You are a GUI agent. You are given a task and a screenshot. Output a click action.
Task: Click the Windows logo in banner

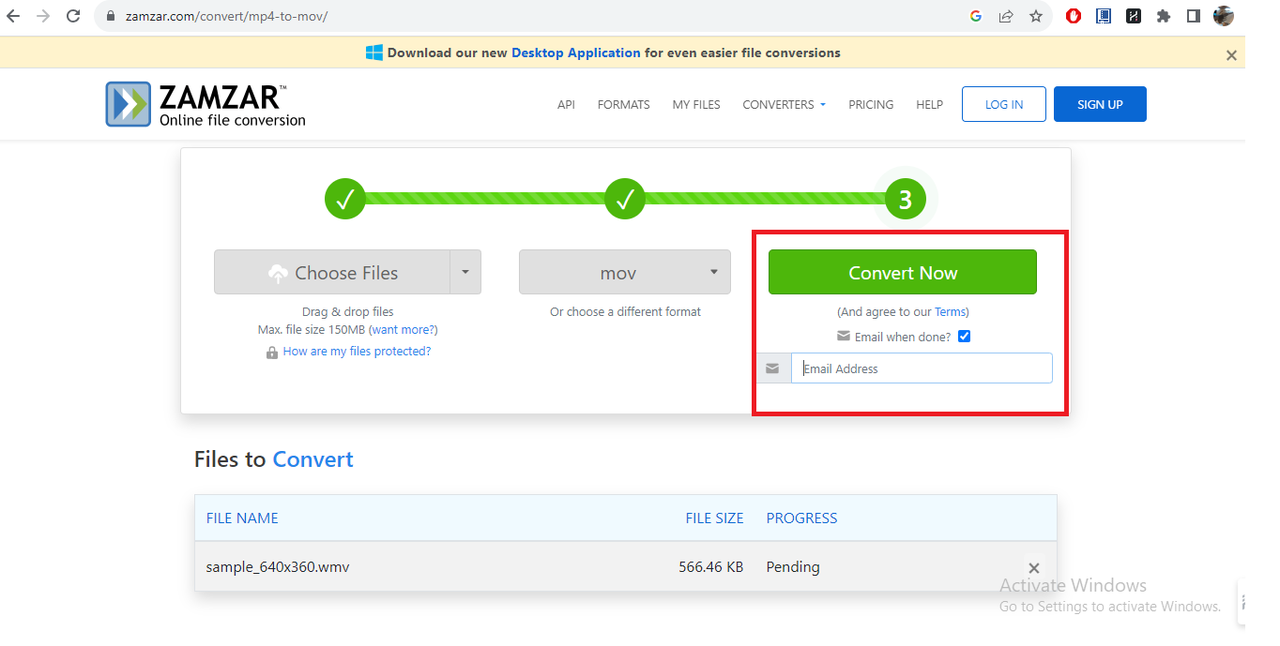point(375,53)
